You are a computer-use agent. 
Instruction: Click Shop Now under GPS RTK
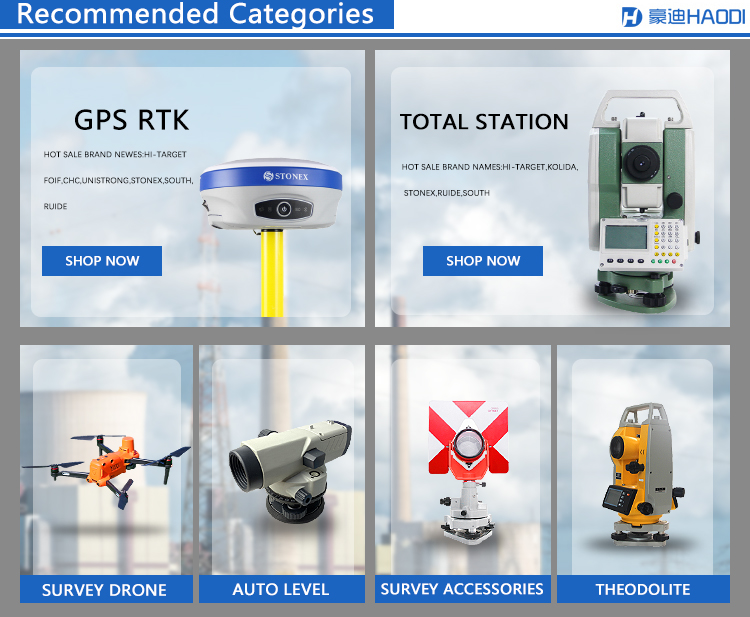tap(102, 261)
